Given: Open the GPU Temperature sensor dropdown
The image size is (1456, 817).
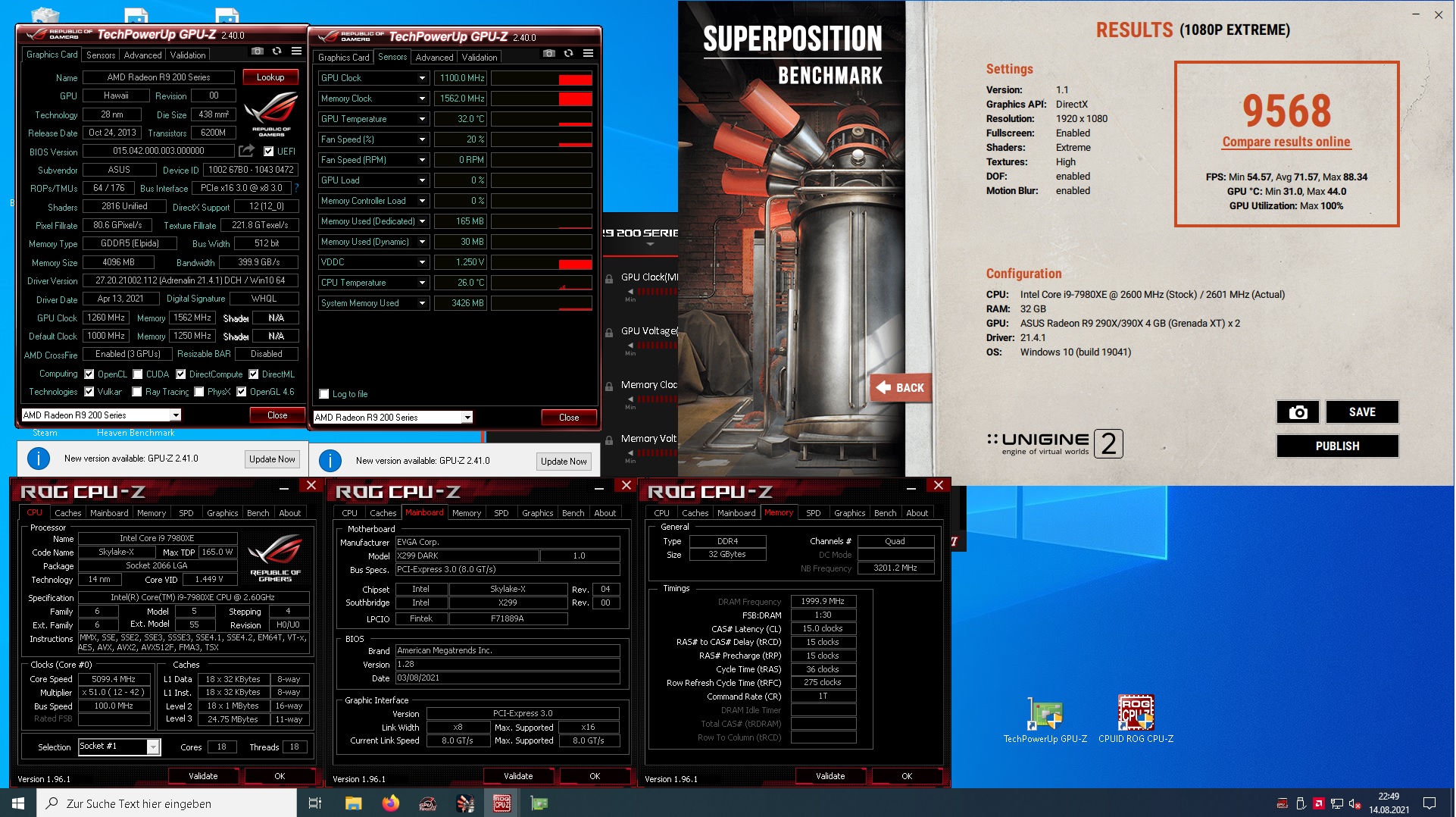Looking at the screenshot, I should click(422, 119).
